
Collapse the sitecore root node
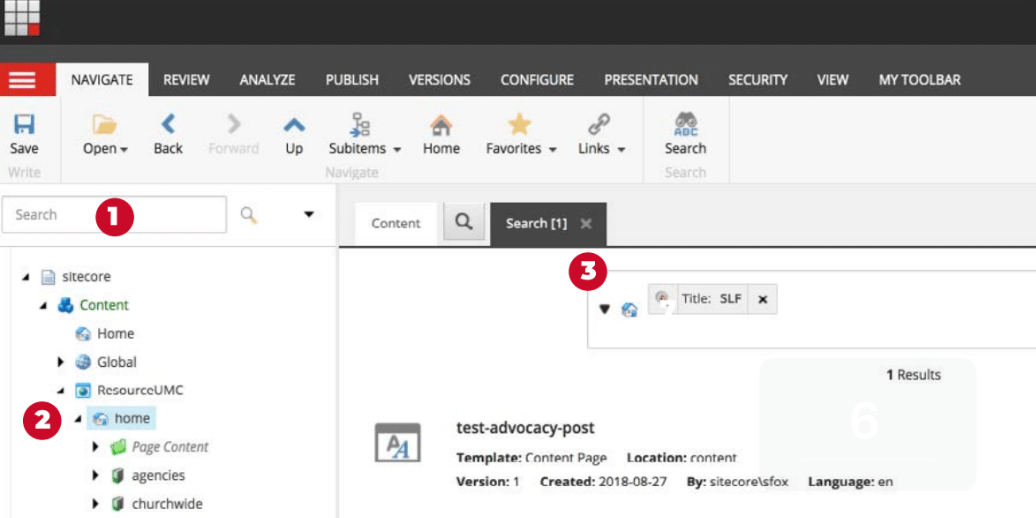(26, 277)
